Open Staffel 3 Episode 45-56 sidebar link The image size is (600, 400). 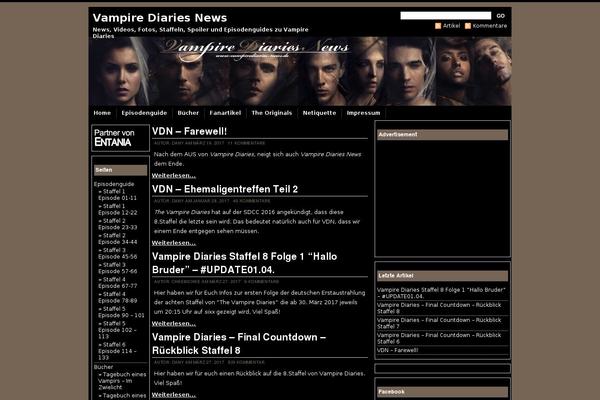(117, 253)
